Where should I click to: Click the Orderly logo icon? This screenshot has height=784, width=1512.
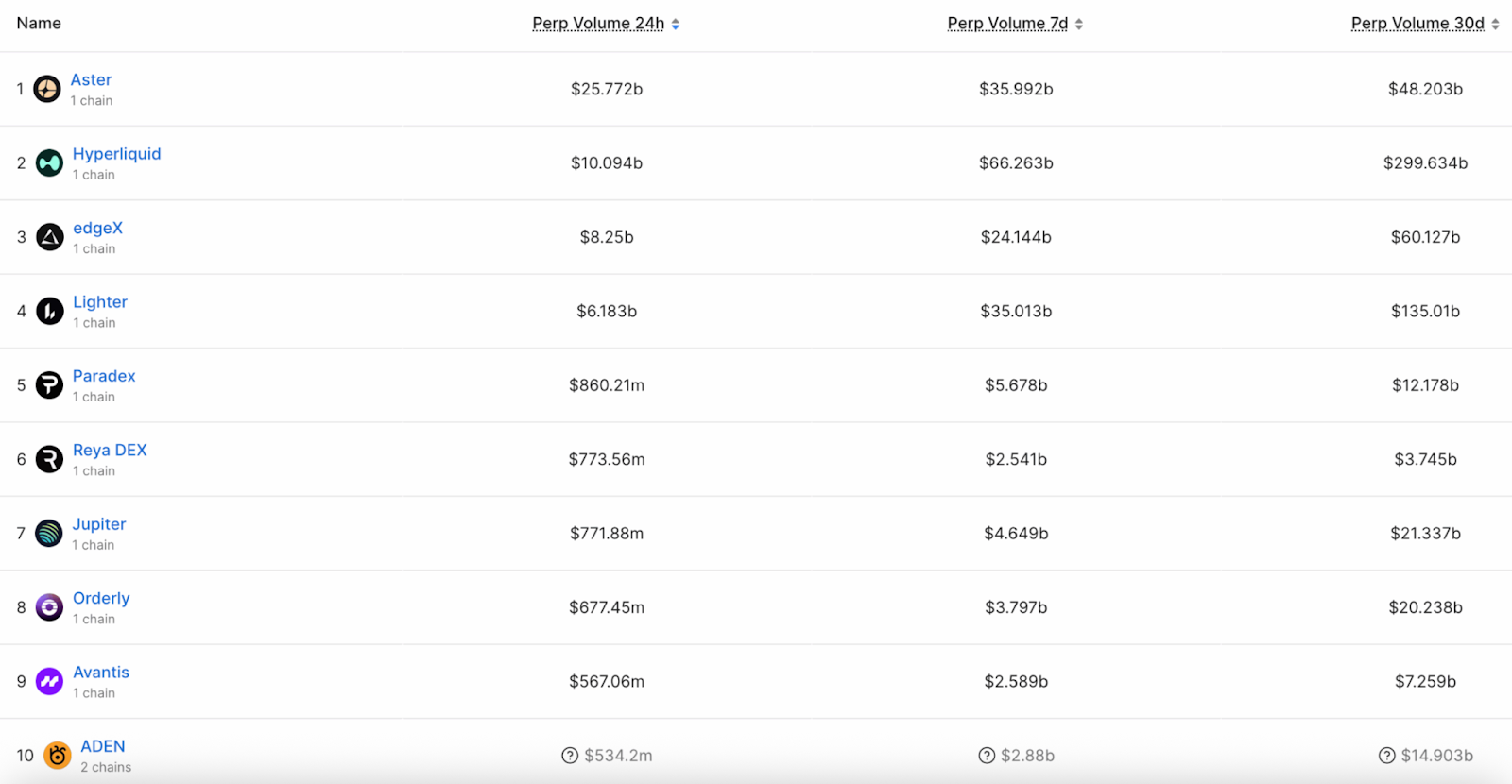pos(48,606)
